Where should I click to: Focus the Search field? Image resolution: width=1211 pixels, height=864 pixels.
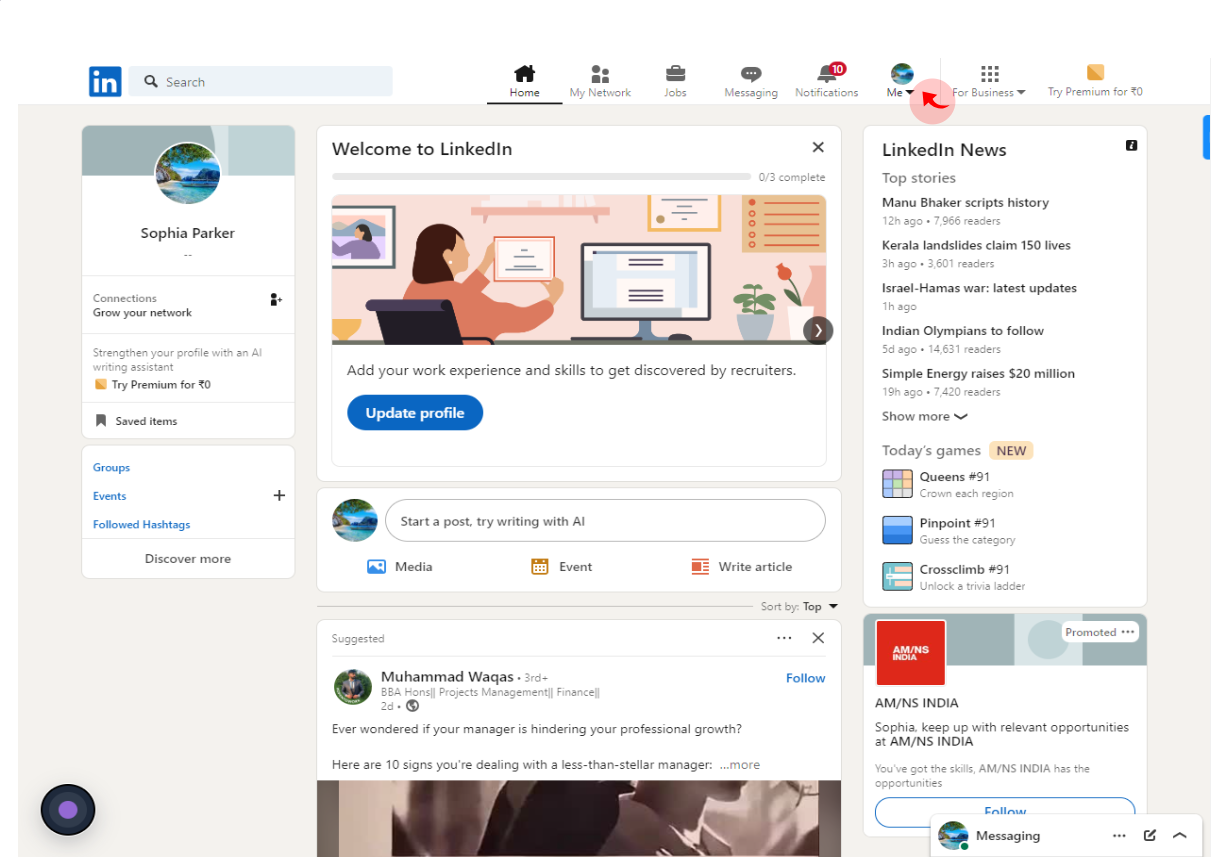[x=261, y=82]
